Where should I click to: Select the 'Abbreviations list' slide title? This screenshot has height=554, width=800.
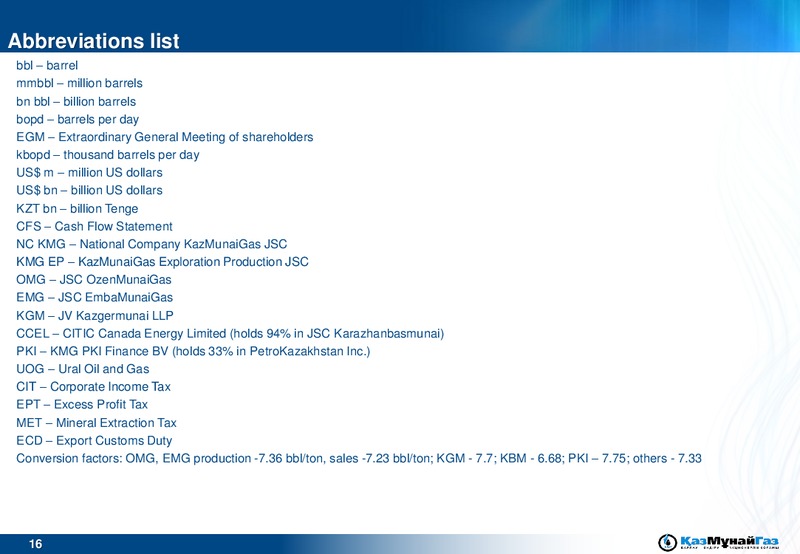[x=93, y=41]
